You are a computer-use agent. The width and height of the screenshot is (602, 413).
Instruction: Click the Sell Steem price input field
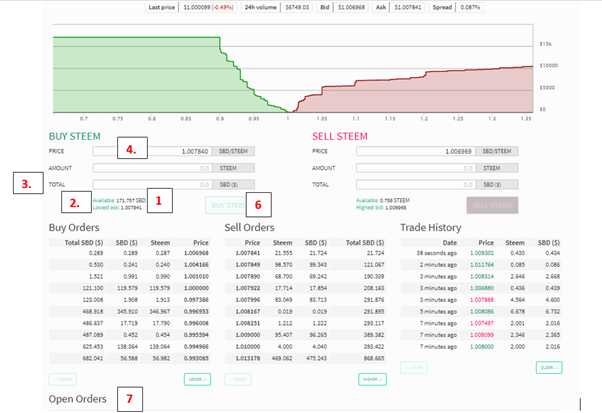click(416, 151)
